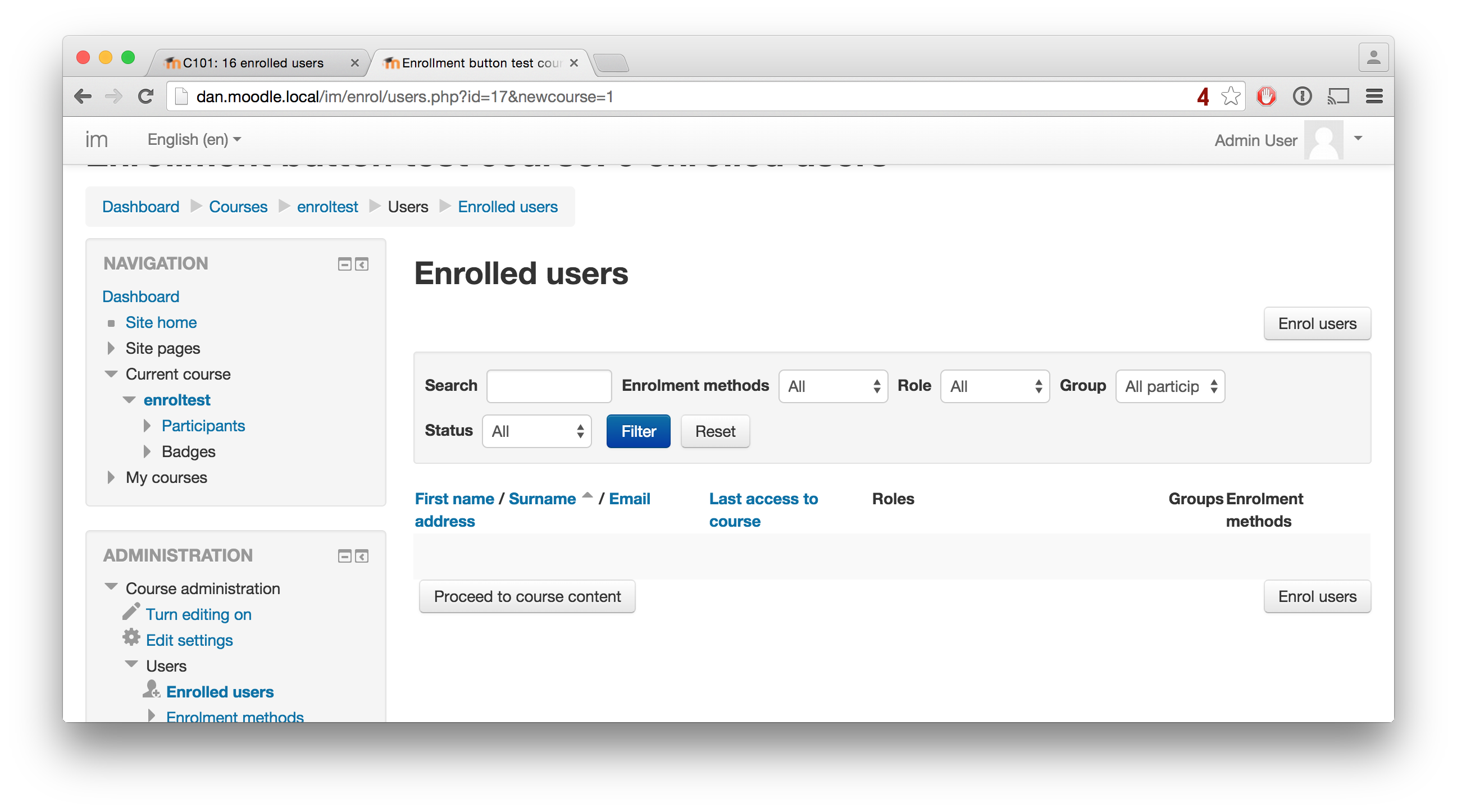Click the Dashboard breadcrumb link
Image resolution: width=1457 pixels, height=812 pixels.
[141, 207]
